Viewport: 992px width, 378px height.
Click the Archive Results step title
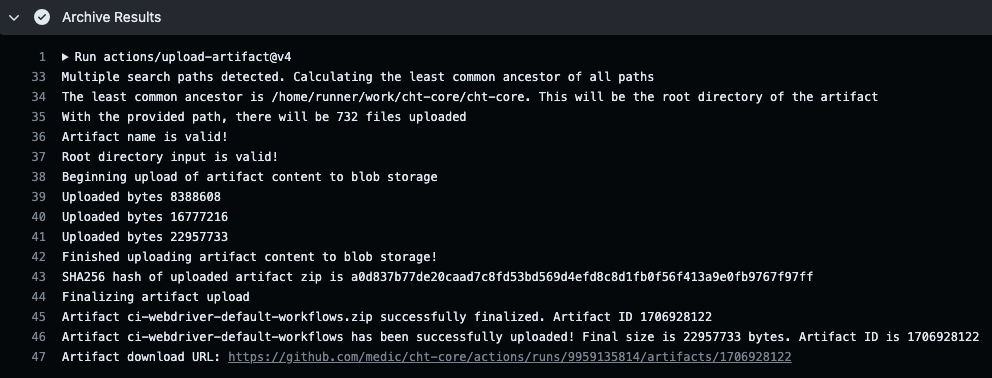[111, 17]
